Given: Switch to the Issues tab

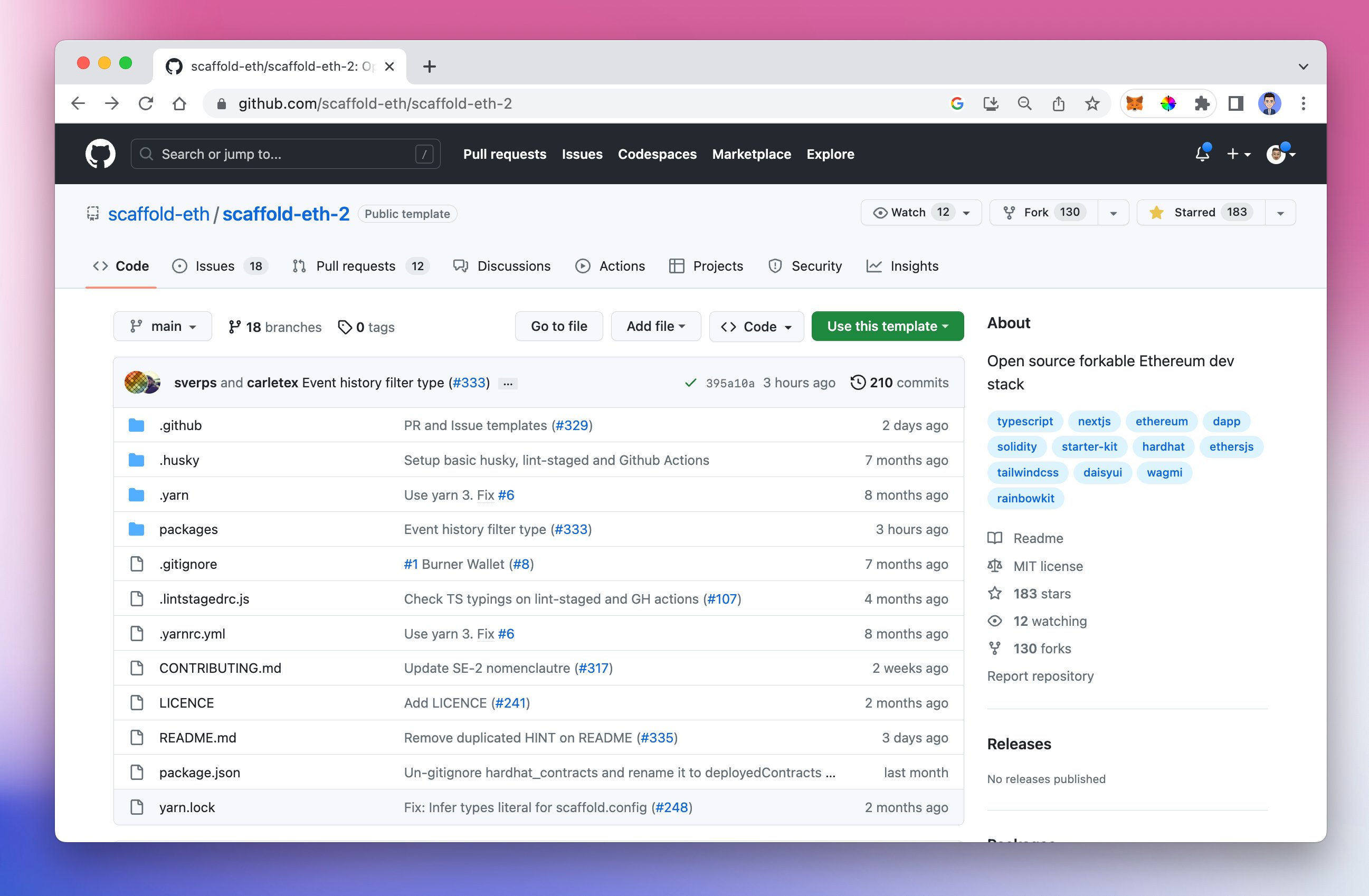Looking at the screenshot, I should (214, 266).
